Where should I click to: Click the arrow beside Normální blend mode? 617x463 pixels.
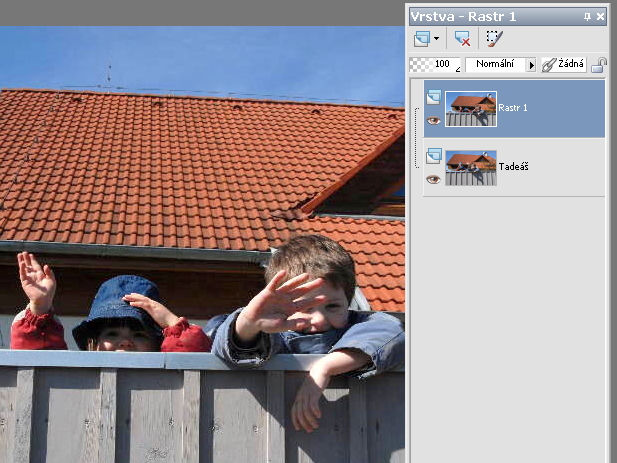532,64
